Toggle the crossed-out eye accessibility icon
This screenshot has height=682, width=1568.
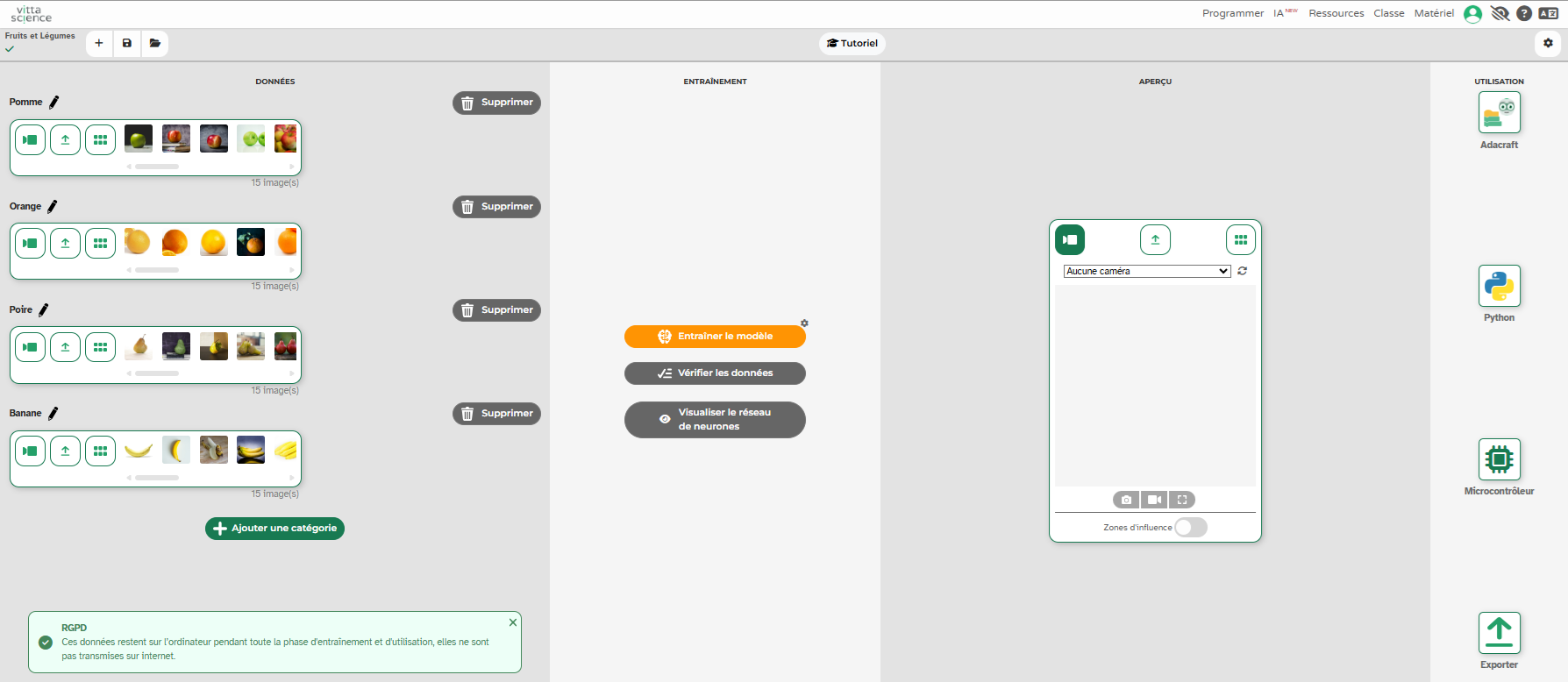1500,13
